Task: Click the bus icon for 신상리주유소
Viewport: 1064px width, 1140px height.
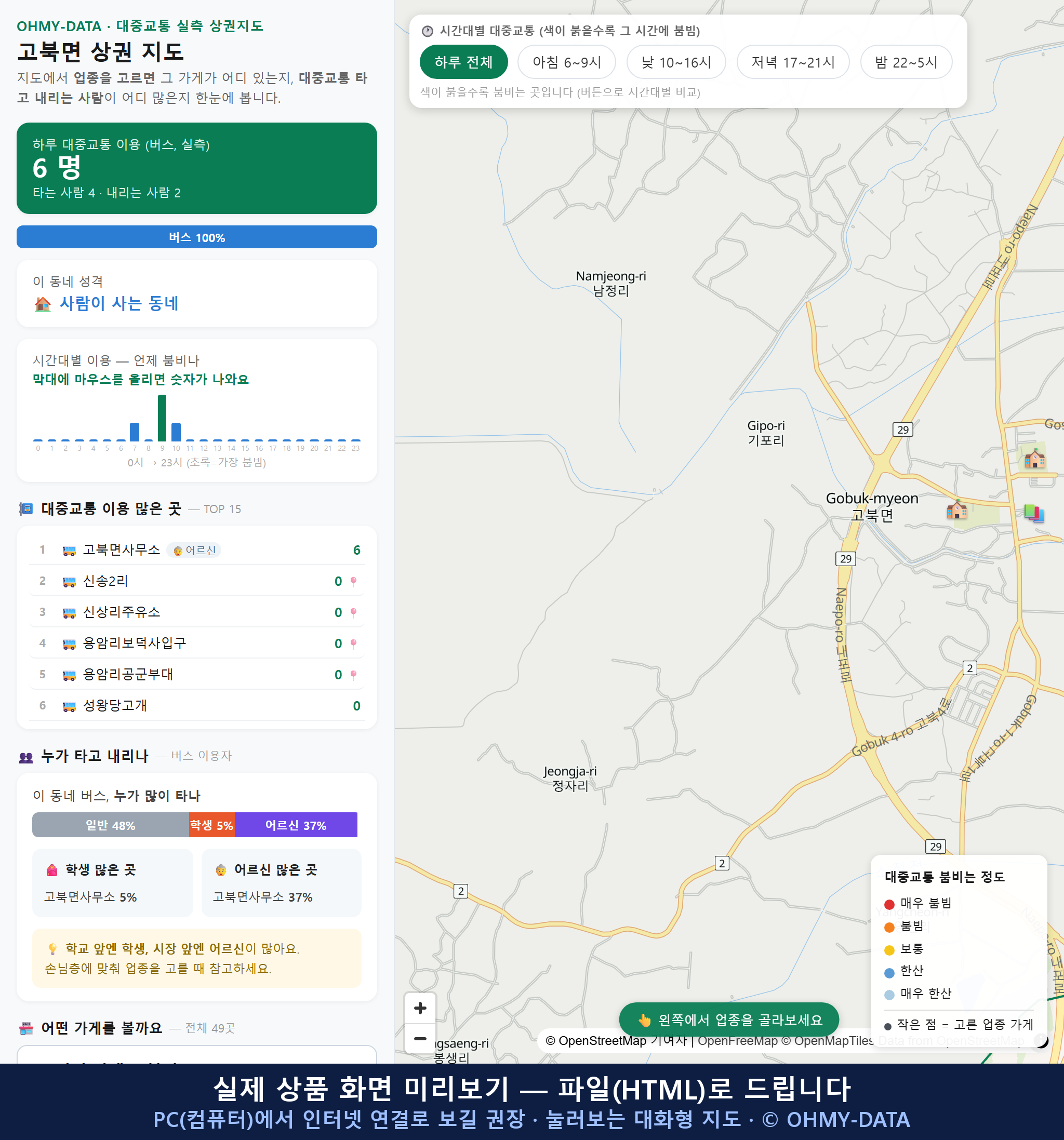Action: click(69, 613)
